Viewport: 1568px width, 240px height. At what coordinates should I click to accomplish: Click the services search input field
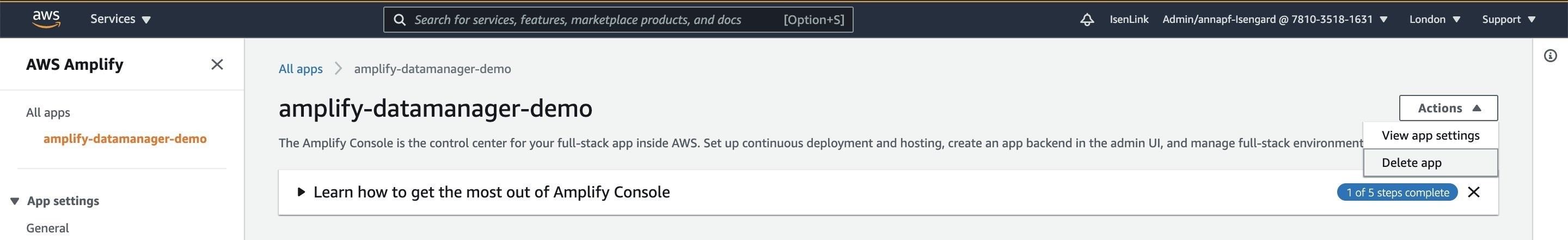tap(618, 20)
